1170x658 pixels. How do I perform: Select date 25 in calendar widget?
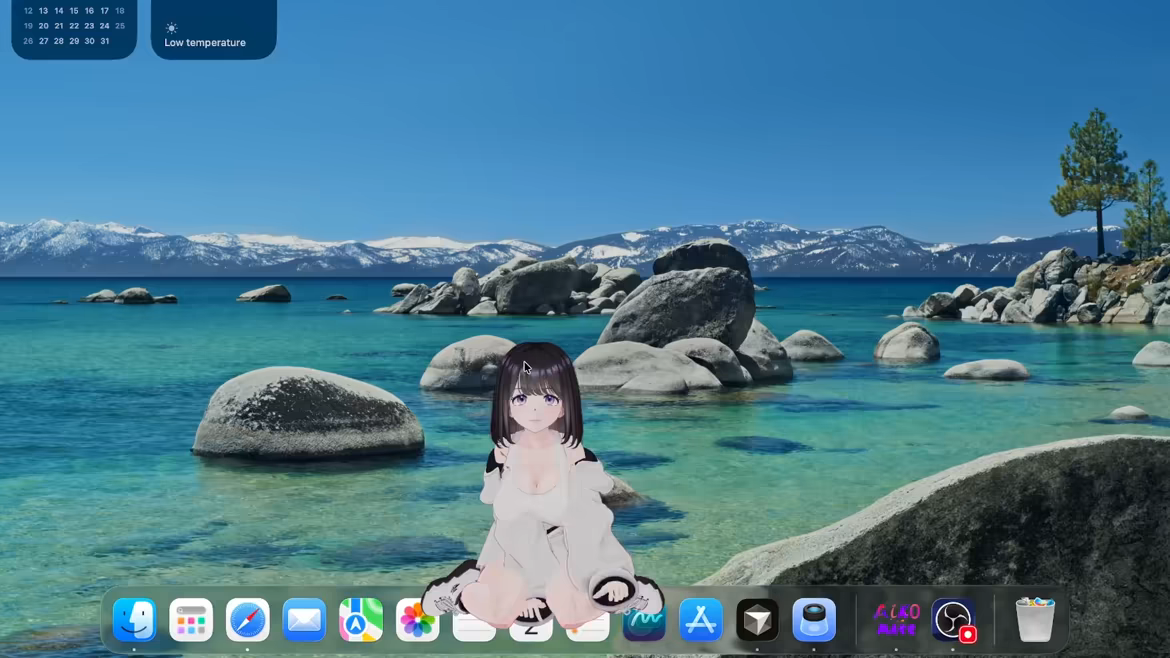(x=119, y=26)
